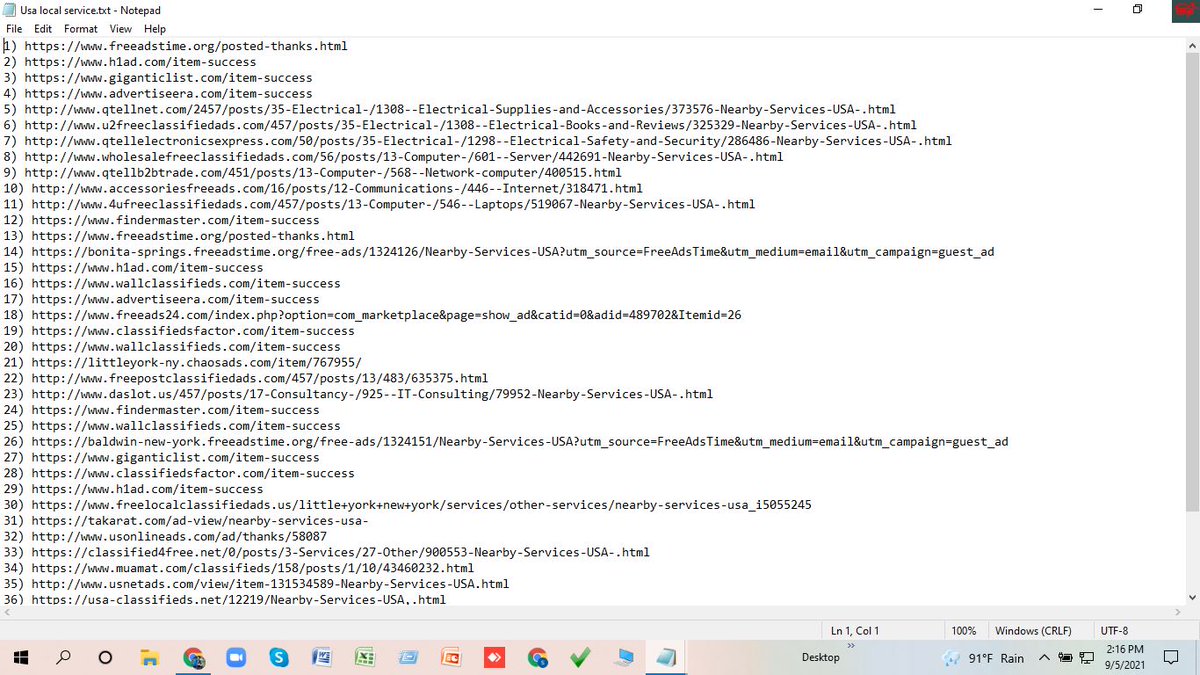This screenshot has width=1200, height=675.
Task: Open the green checkmark taskbar app
Action: click(x=581, y=658)
